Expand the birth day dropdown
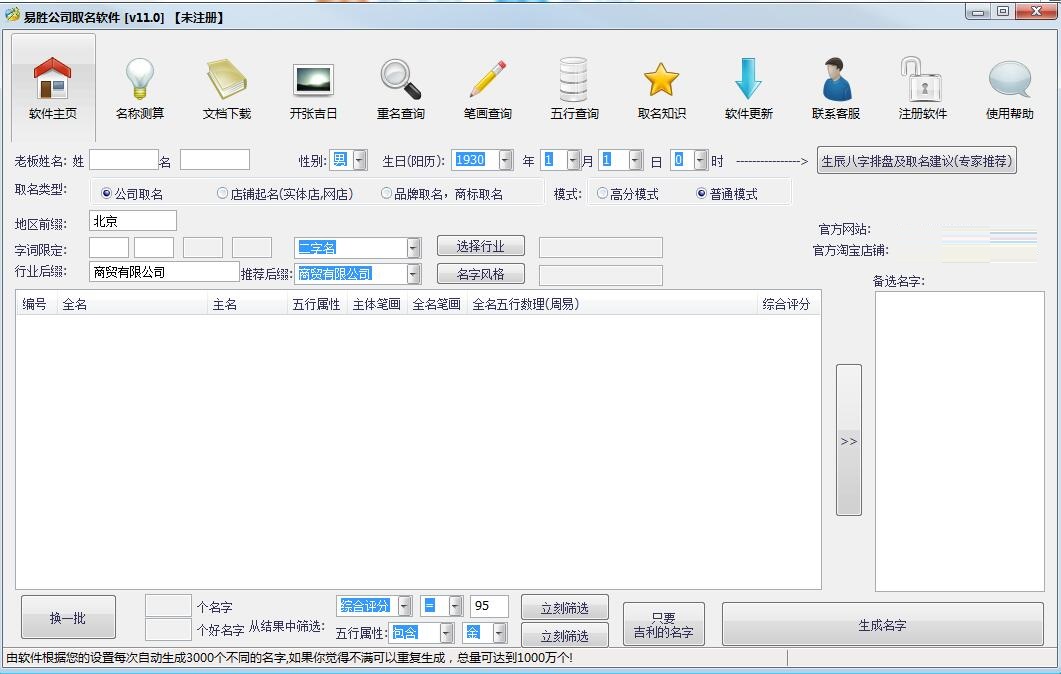Viewport: 1061px width, 674px height. (635, 160)
